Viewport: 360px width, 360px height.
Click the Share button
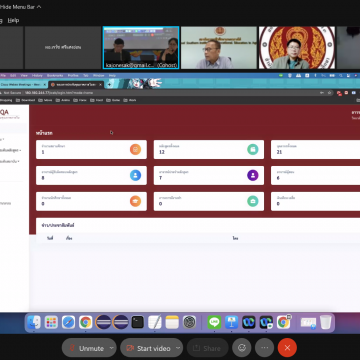[x=207, y=348]
